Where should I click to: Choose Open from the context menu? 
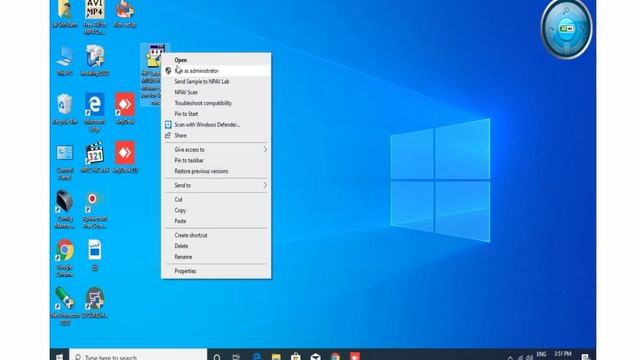(216, 60)
